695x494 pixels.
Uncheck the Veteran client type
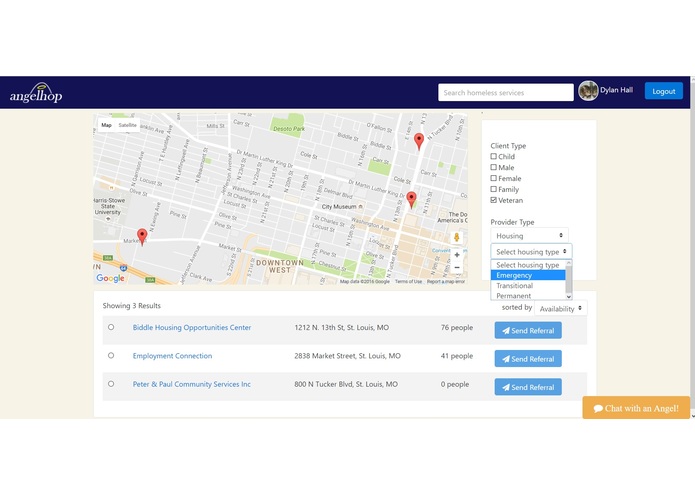pos(493,200)
